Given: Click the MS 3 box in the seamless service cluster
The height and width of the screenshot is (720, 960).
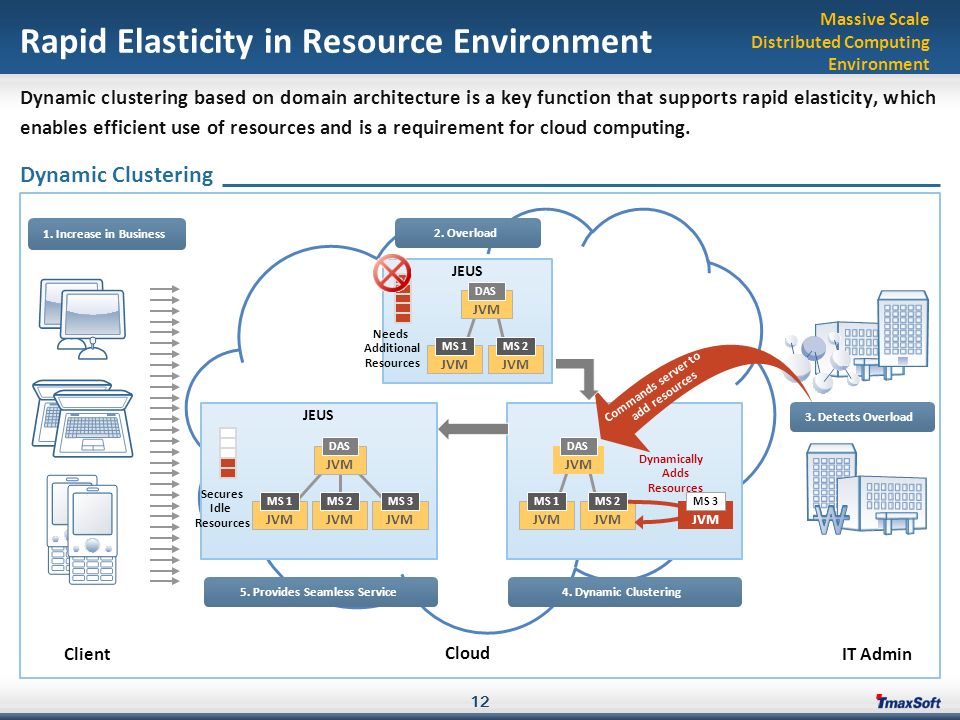Looking at the screenshot, I should [x=400, y=501].
